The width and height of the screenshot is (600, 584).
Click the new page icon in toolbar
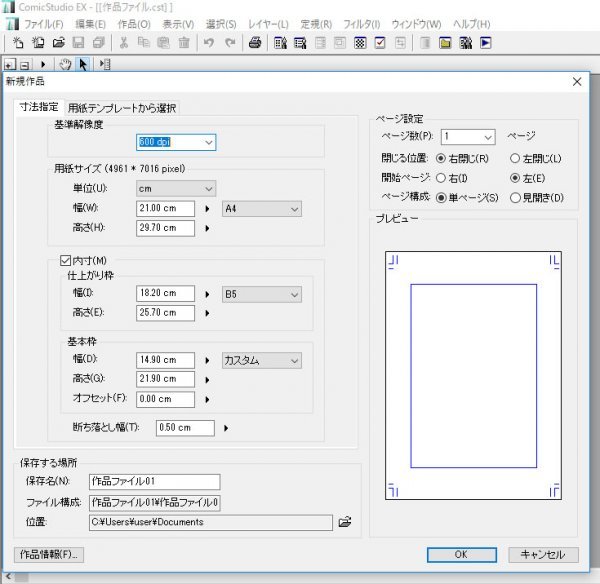tap(20, 43)
